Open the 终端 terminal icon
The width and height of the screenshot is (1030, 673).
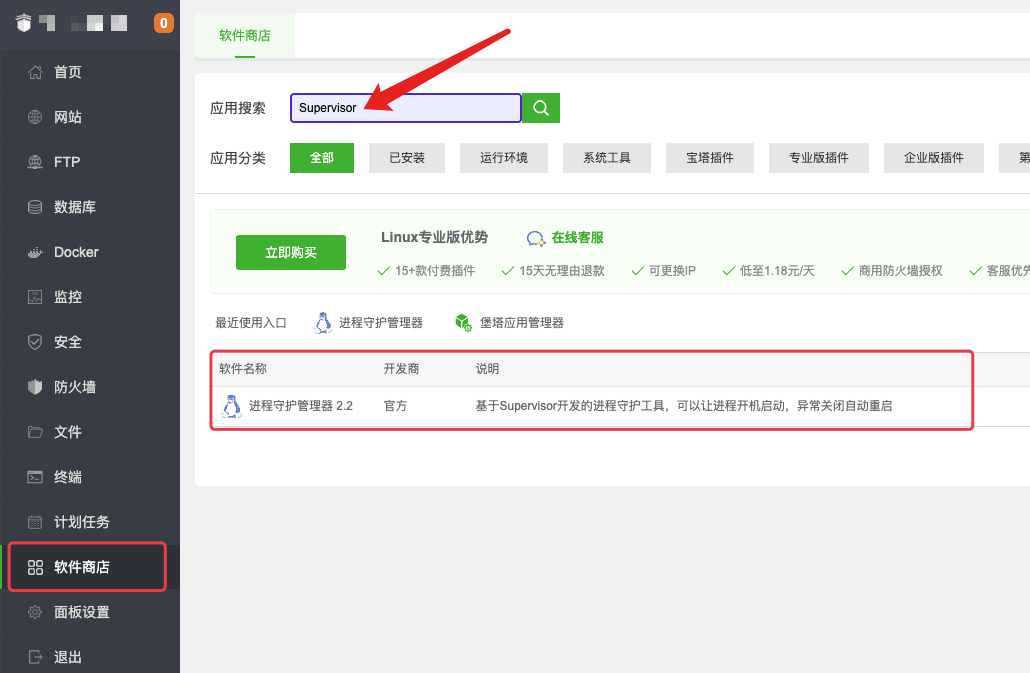pyautogui.click(x=36, y=477)
